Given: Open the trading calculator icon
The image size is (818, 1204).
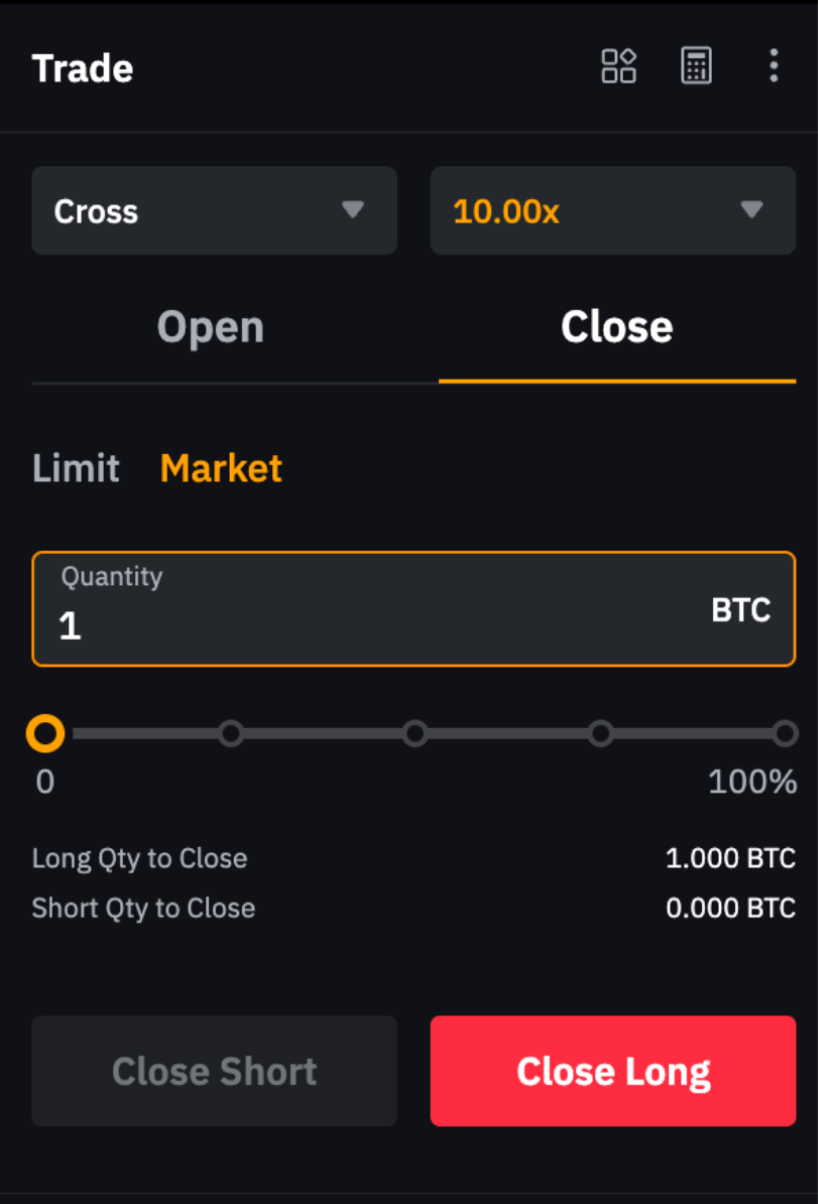Looking at the screenshot, I should pos(696,67).
